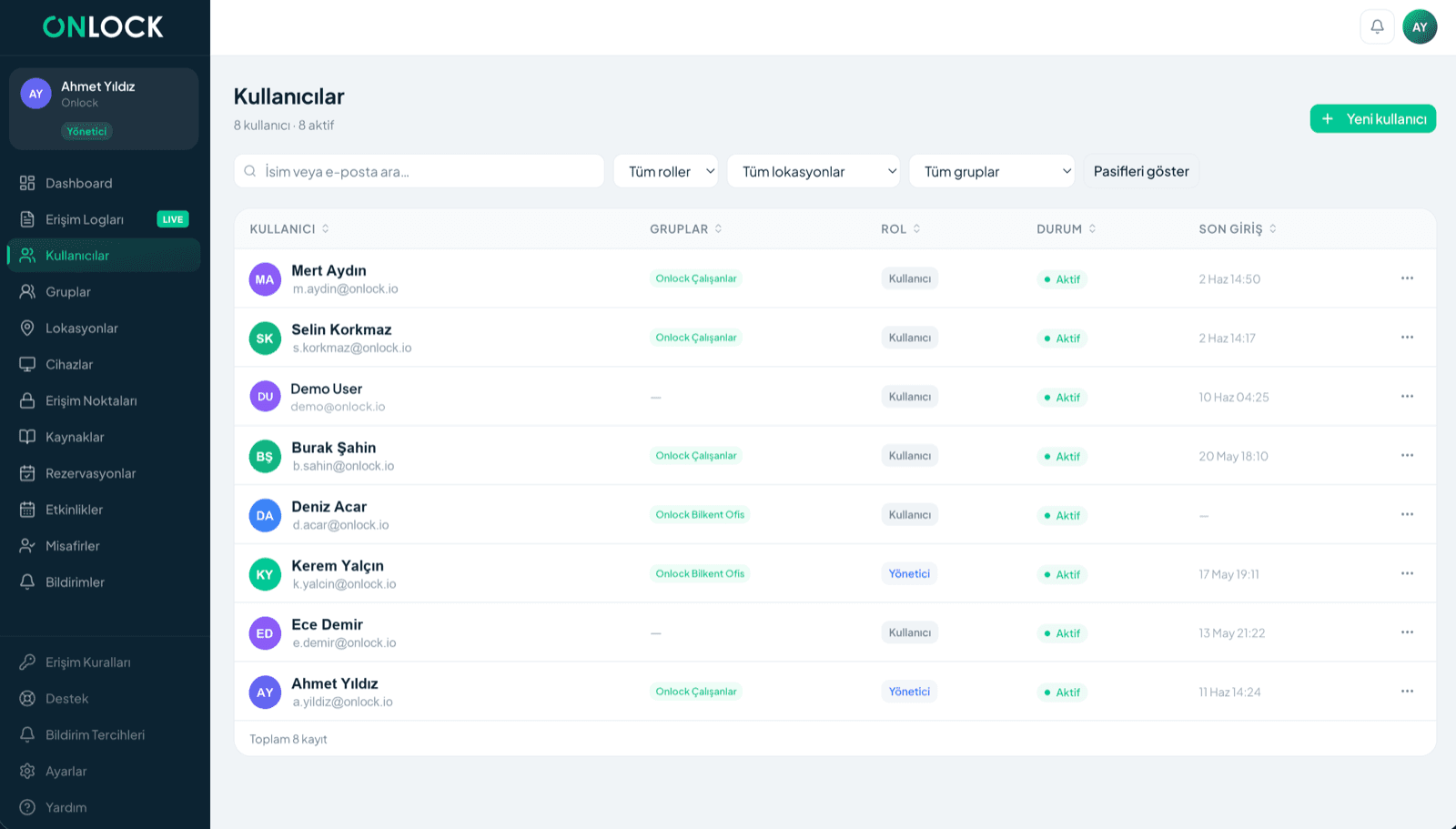Sort the table by ROL column
The width and height of the screenshot is (1456, 829).
[x=901, y=229]
